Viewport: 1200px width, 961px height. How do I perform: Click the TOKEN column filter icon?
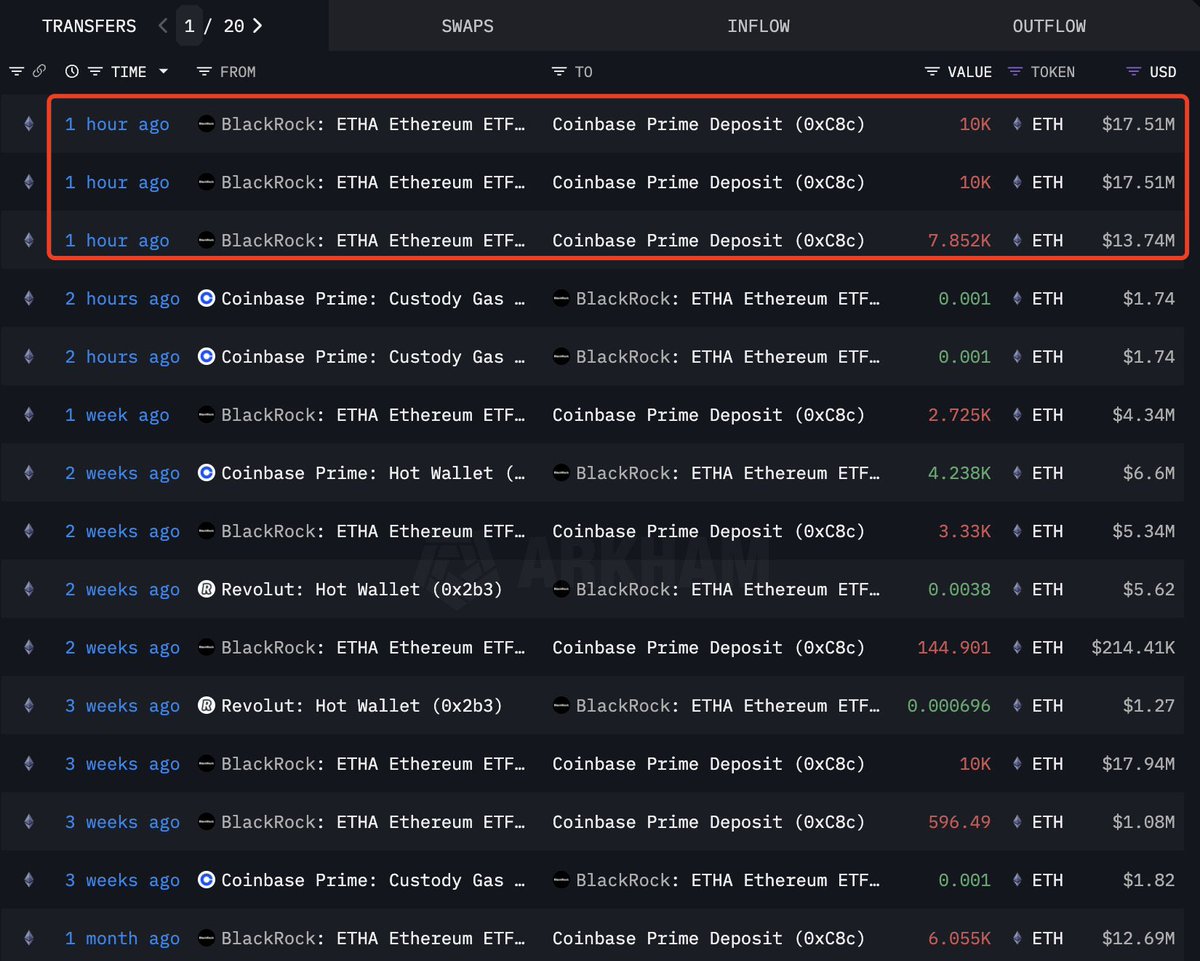pos(1014,72)
